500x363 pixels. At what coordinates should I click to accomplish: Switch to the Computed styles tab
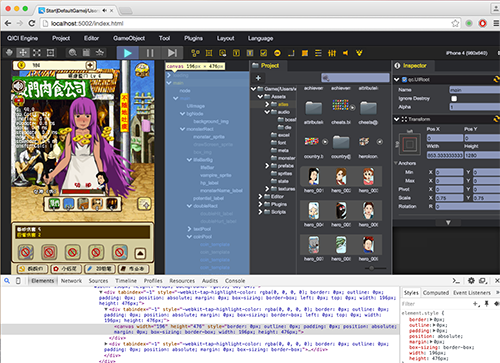point(436,293)
